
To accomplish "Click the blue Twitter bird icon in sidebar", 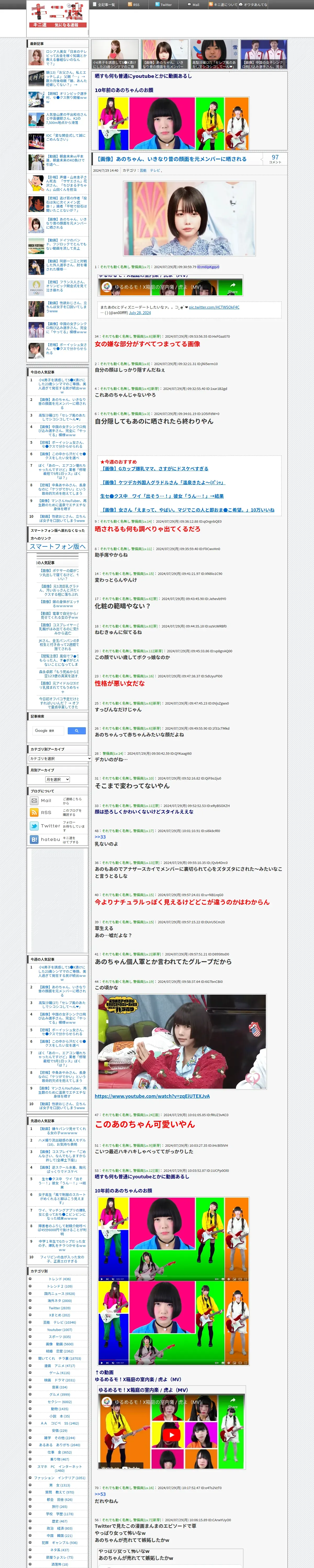I will [34, 826].
